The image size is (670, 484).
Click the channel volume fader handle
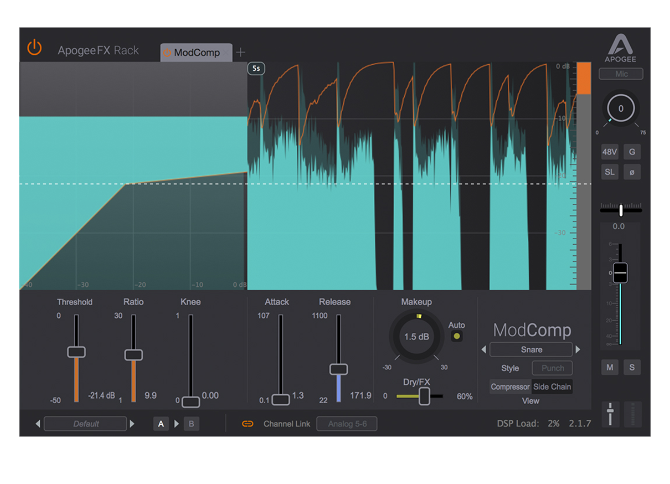tap(620, 273)
